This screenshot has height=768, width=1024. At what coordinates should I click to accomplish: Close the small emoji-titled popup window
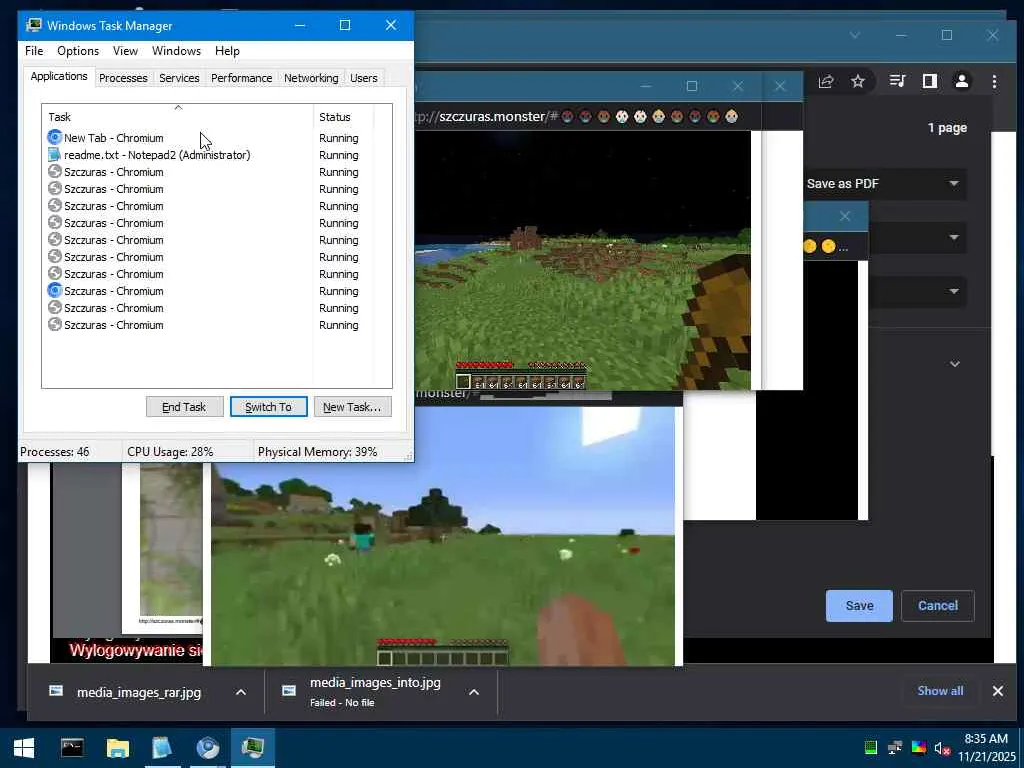coord(844,216)
